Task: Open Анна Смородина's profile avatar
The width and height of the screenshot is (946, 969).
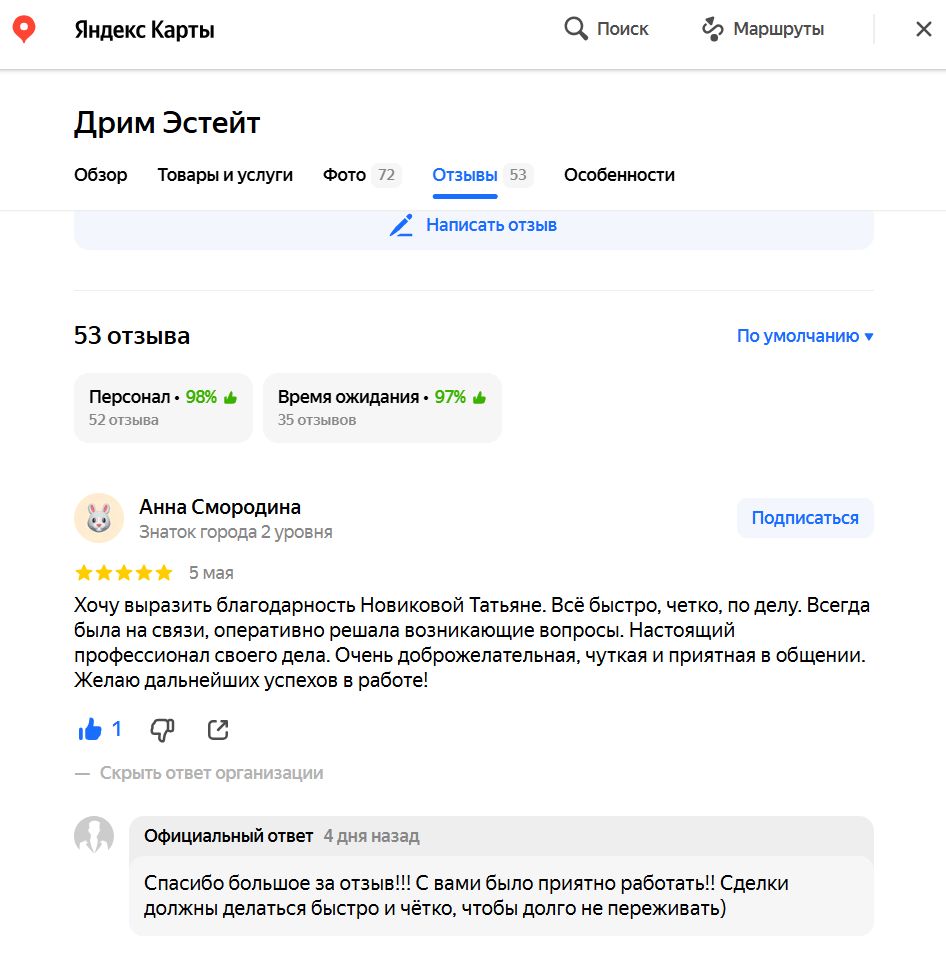Action: [x=100, y=517]
